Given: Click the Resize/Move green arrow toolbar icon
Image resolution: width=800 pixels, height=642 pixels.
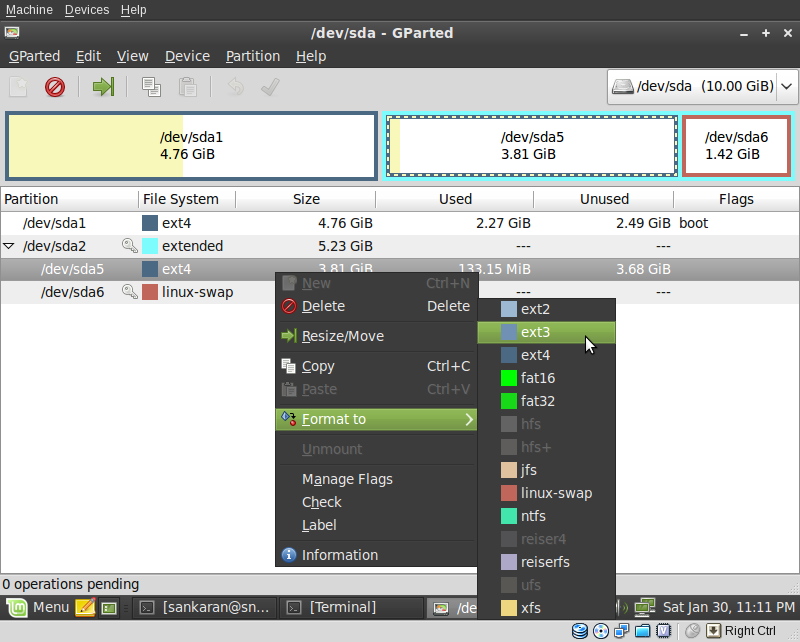Looking at the screenshot, I should coord(103,87).
